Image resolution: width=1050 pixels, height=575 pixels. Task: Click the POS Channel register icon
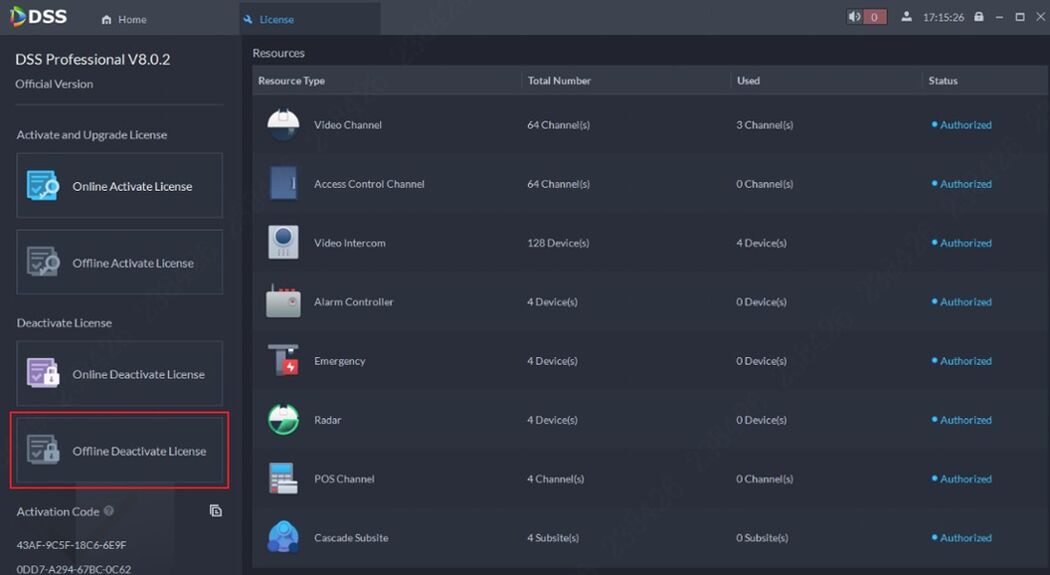click(x=283, y=479)
